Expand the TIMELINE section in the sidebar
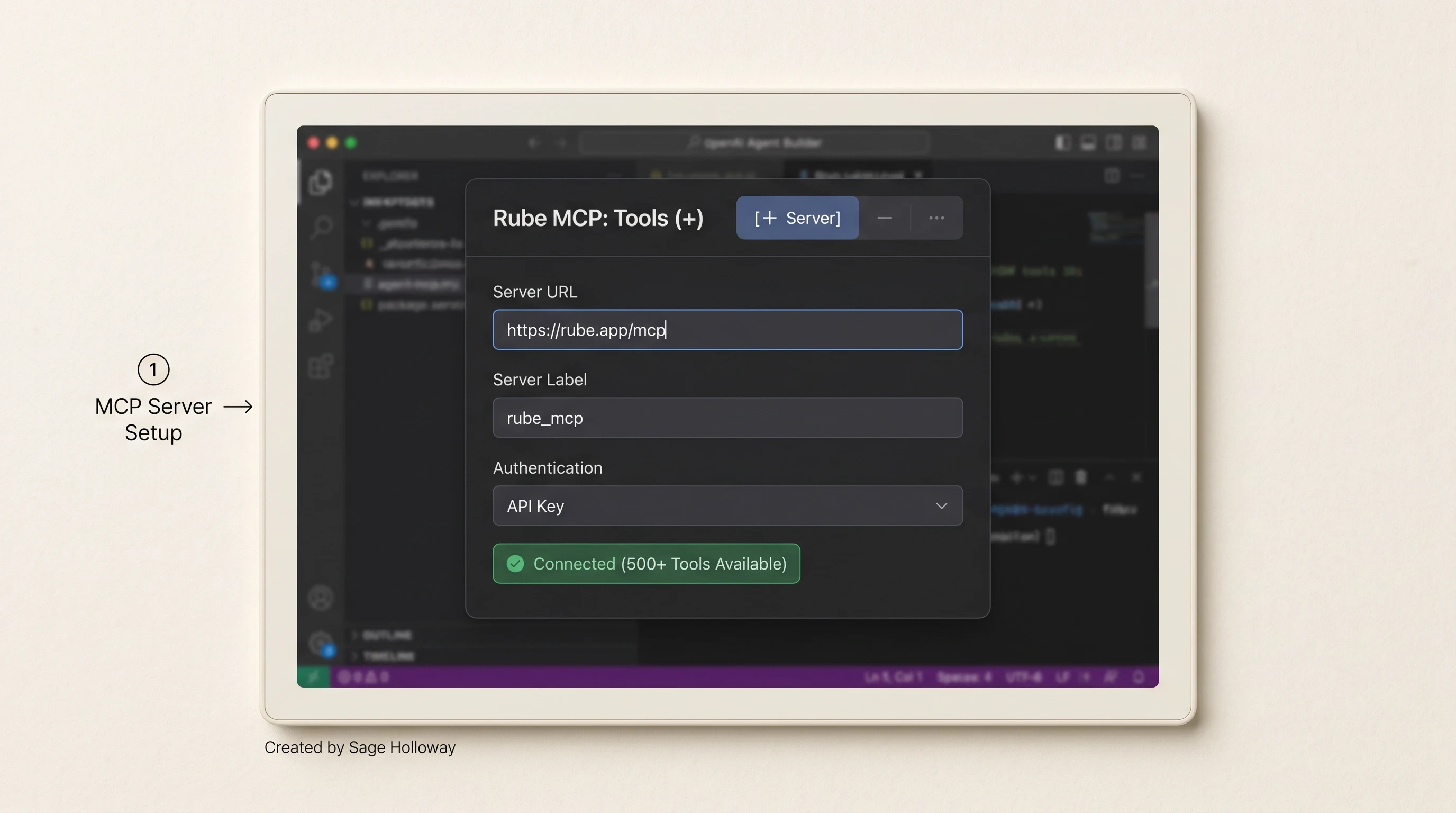The image size is (1456, 813). (x=383, y=656)
